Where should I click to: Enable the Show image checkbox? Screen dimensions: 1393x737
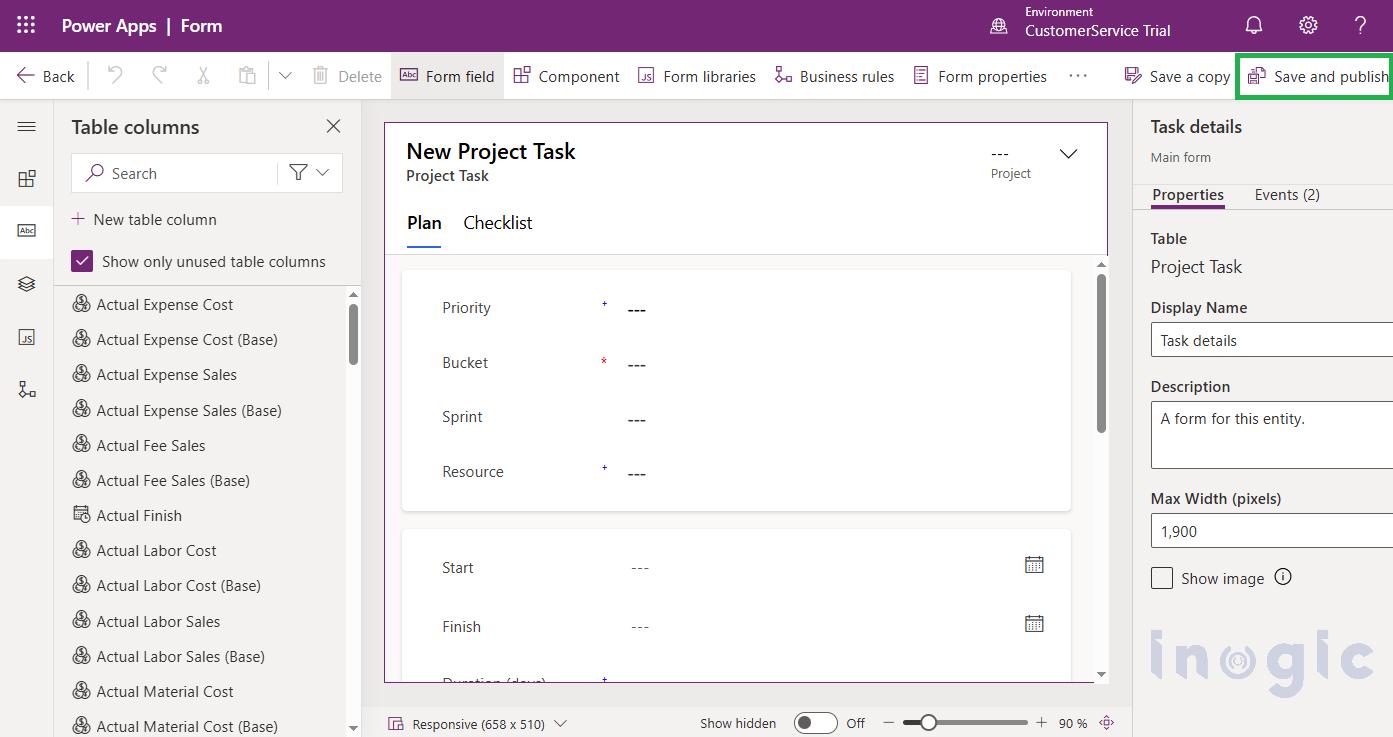(x=1161, y=578)
